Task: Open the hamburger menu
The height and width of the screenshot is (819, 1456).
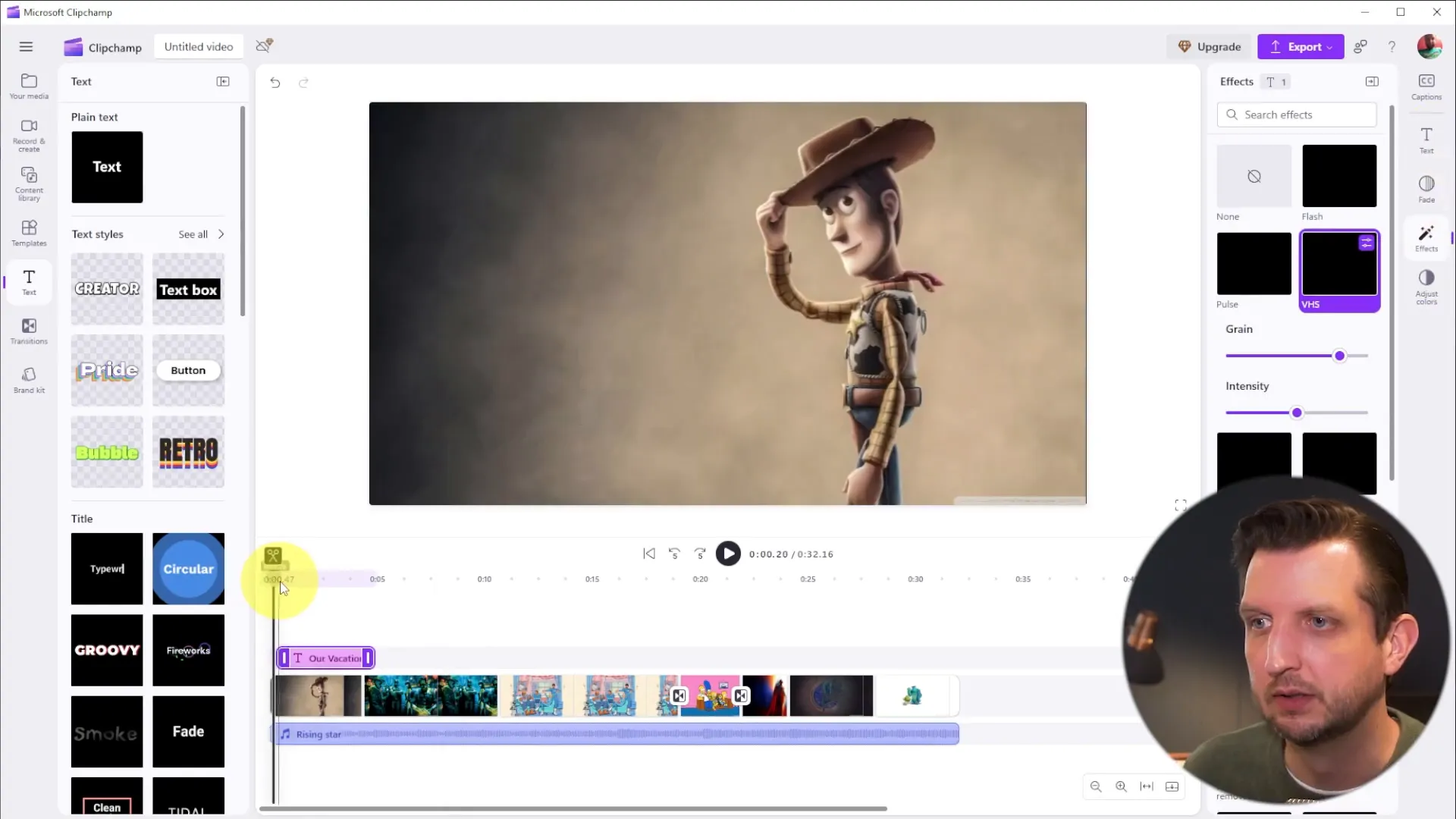Action: (26, 47)
